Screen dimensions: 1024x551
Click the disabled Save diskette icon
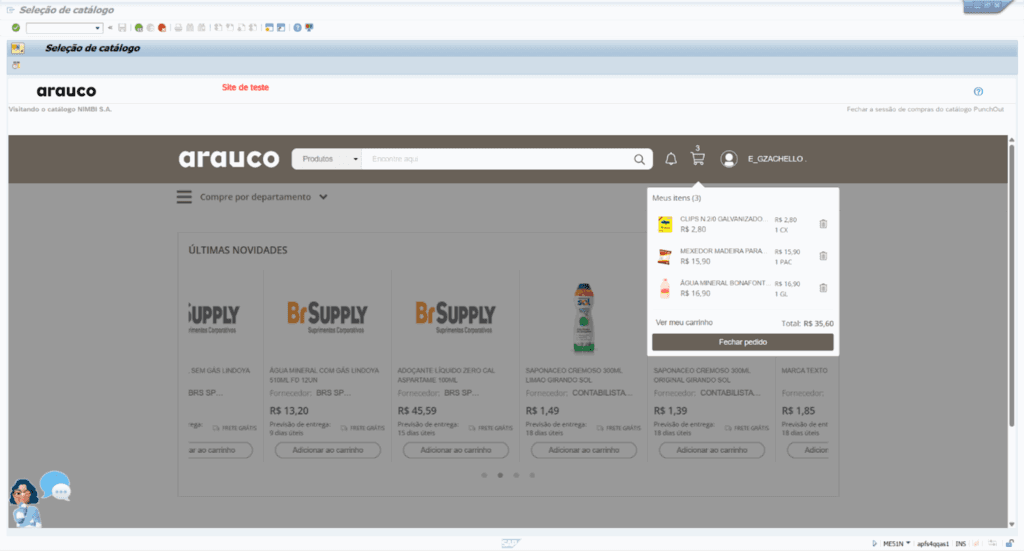[x=122, y=27]
